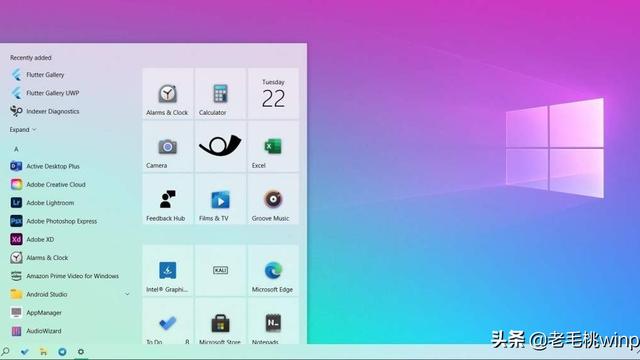Viewport: 640px width, 360px height.
Task: Open the blue checkmark taskbar app
Action: (x=24, y=351)
